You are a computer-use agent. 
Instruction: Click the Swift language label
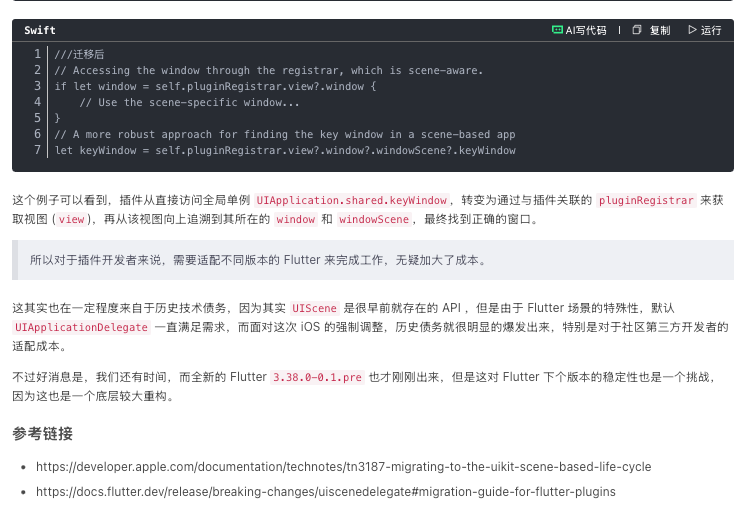click(40, 30)
